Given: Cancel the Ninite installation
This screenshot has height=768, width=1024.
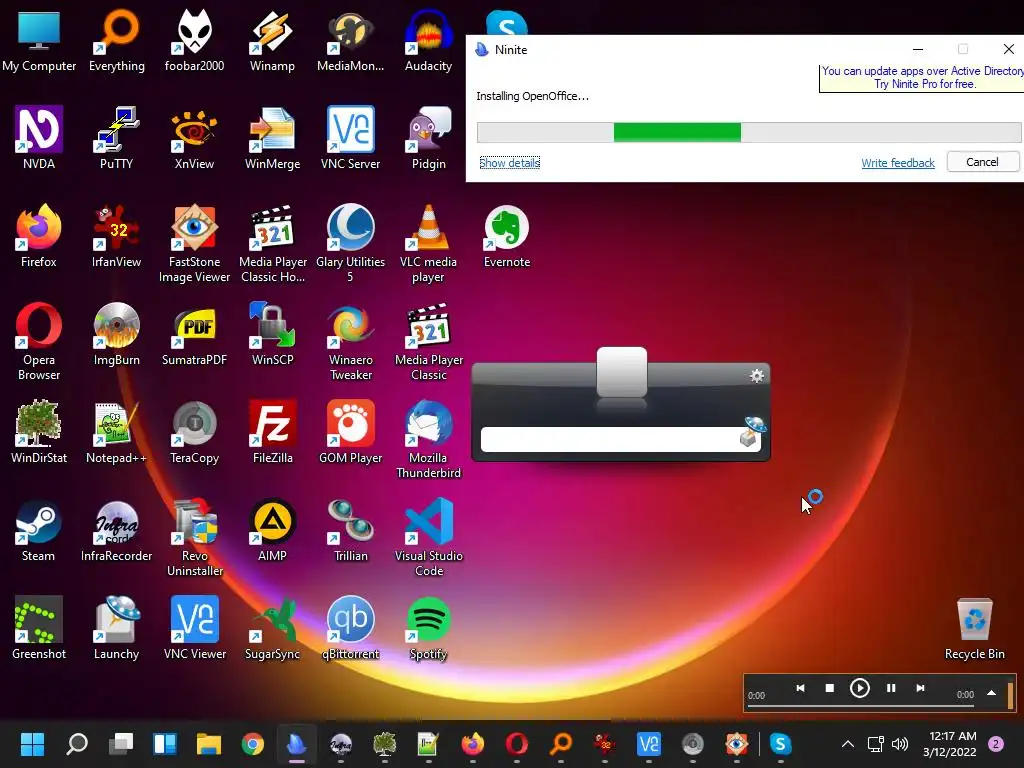Looking at the screenshot, I should click(982, 162).
